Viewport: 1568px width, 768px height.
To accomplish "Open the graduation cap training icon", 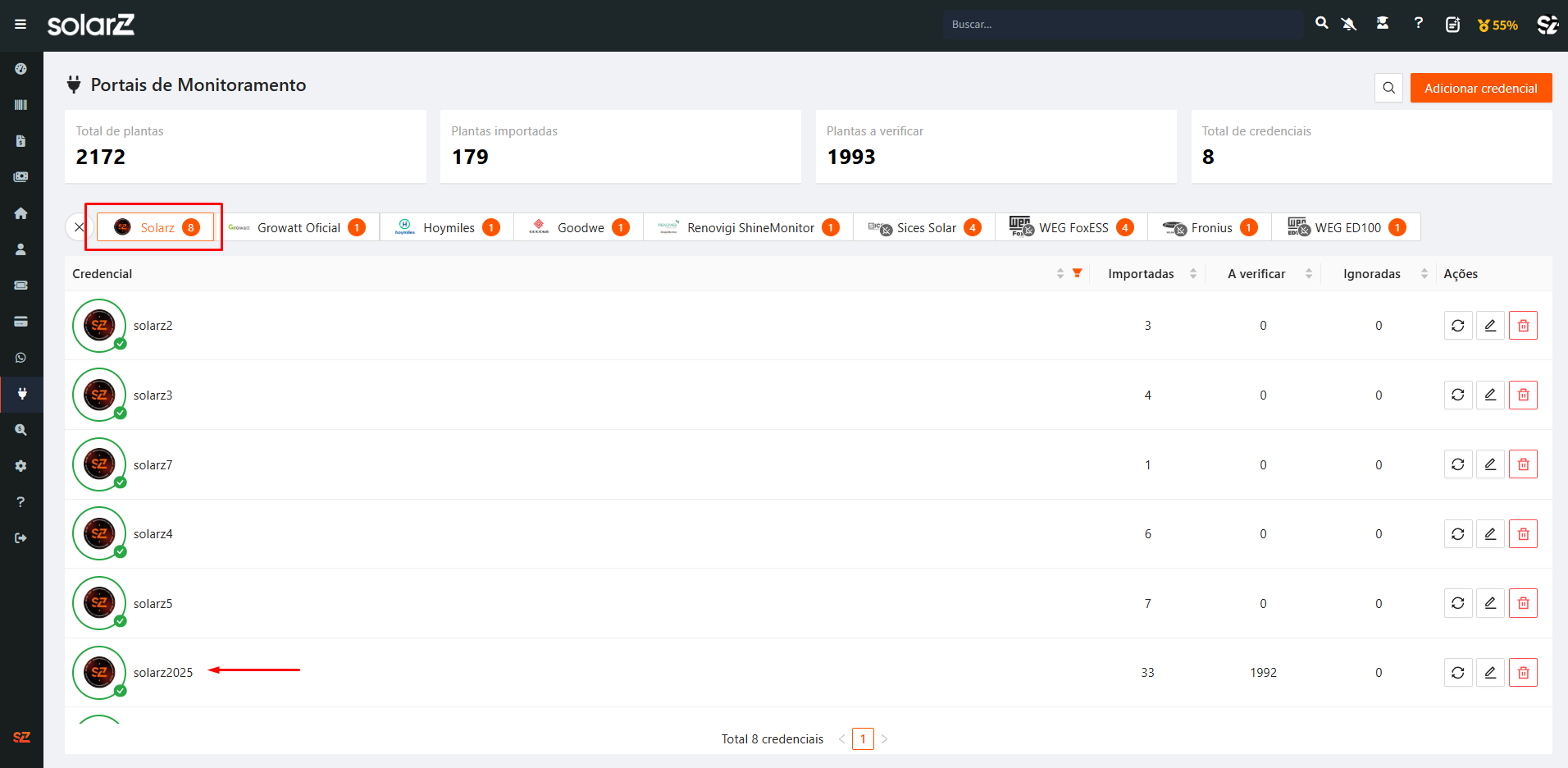I will pyautogui.click(x=1383, y=24).
